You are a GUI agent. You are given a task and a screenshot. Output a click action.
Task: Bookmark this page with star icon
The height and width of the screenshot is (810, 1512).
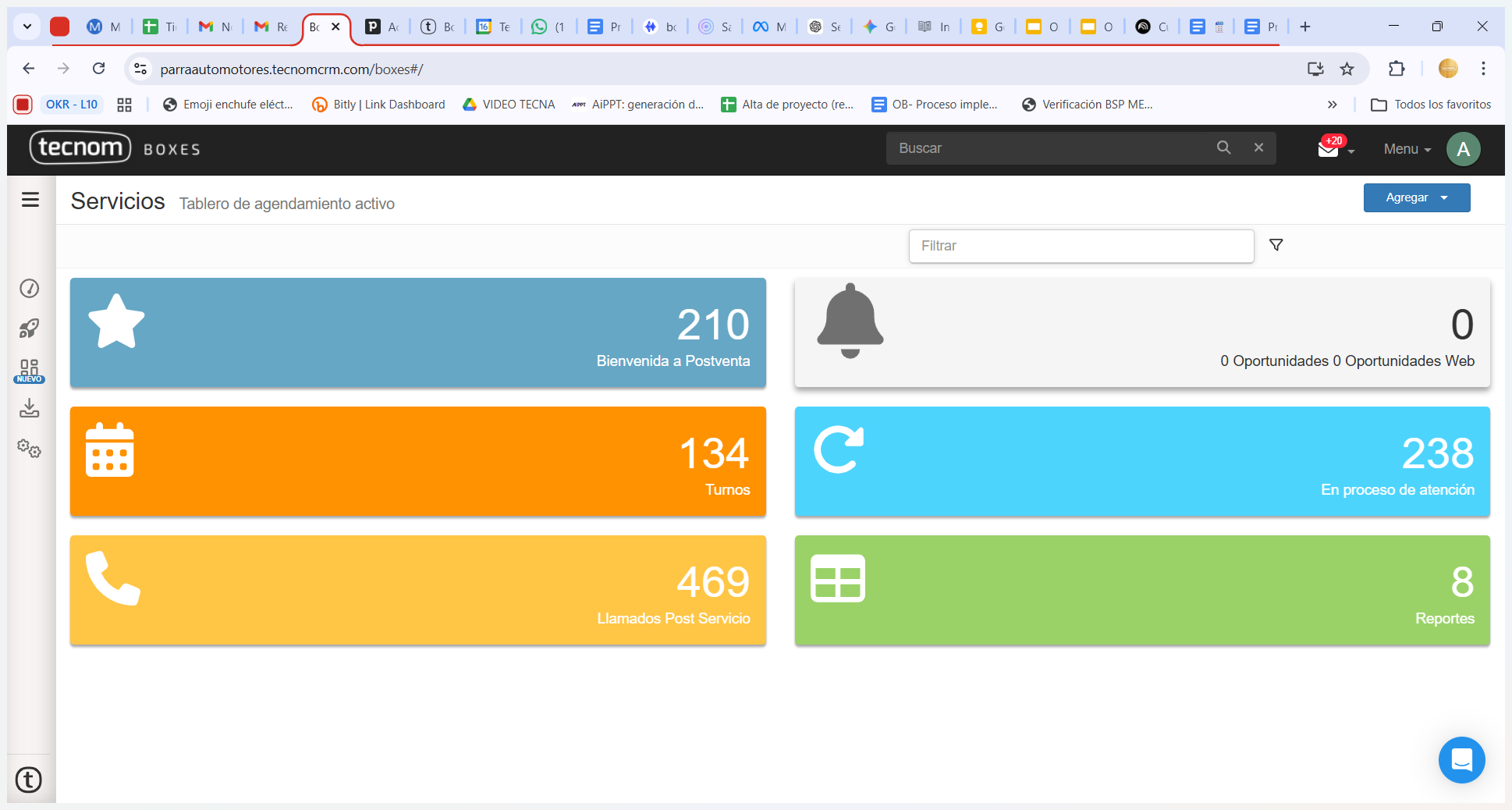(x=1347, y=69)
